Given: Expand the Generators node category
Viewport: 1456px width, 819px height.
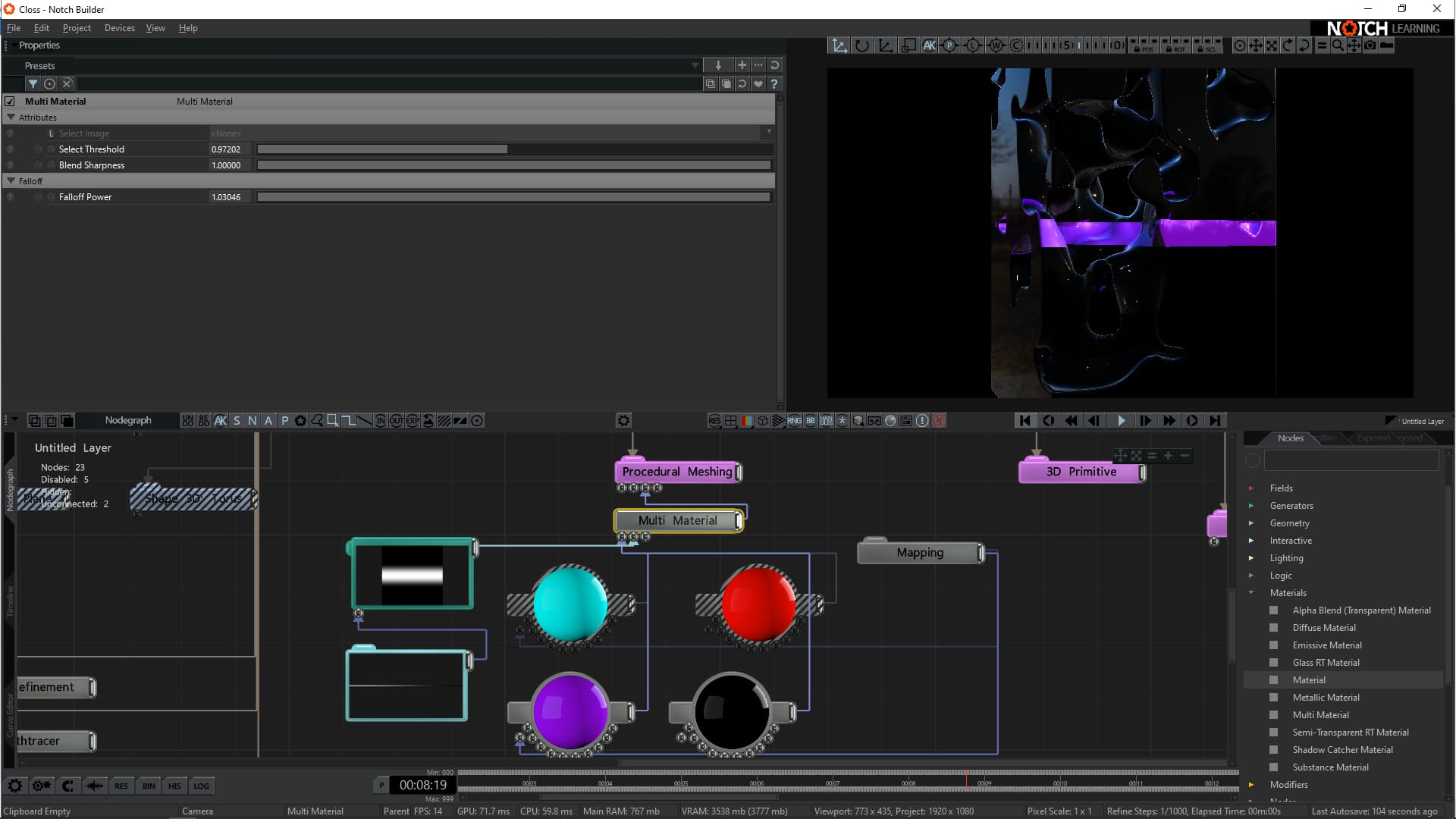Looking at the screenshot, I should pyautogui.click(x=1251, y=505).
